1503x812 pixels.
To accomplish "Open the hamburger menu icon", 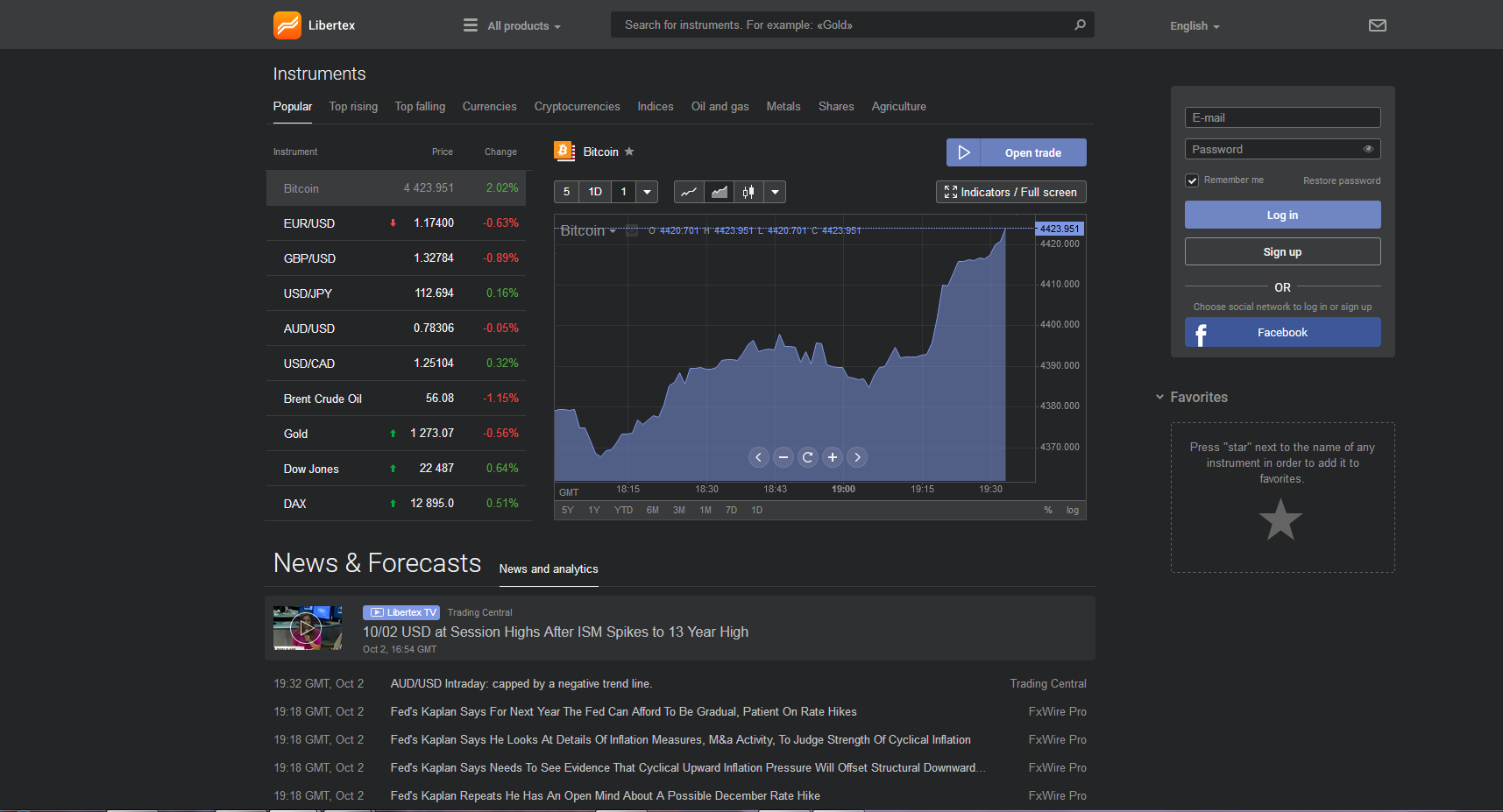I will [471, 25].
